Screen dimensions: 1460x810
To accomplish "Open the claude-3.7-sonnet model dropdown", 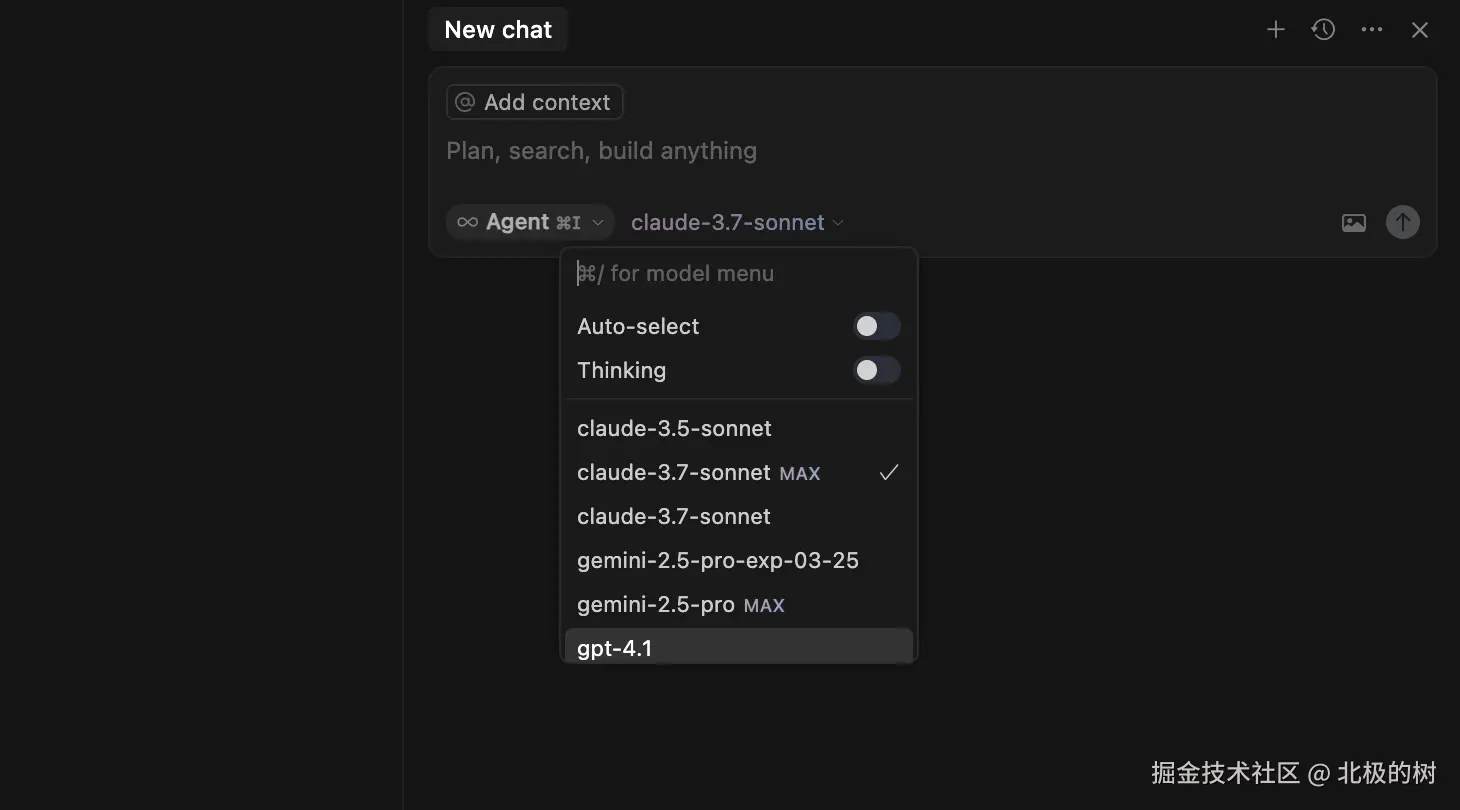I will pos(737,222).
